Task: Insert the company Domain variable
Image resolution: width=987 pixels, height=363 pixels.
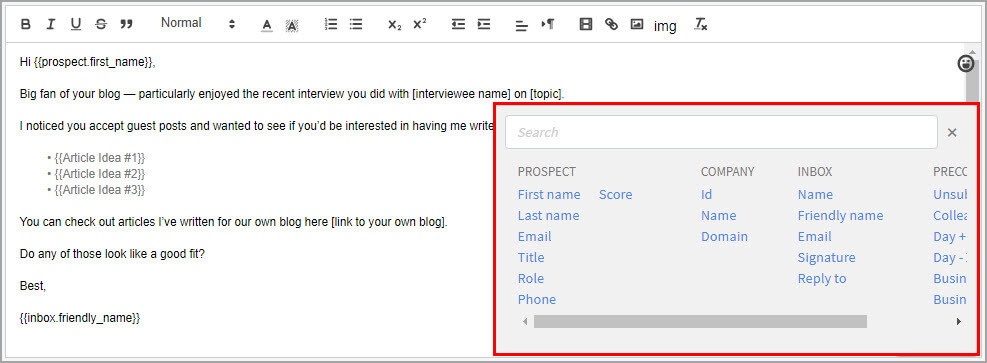Action: pyautogui.click(x=725, y=237)
